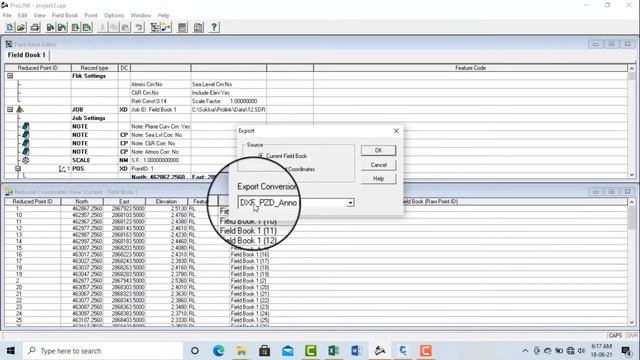Click the Elevation column header
This screenshot has width=640, height=360.
166,201
